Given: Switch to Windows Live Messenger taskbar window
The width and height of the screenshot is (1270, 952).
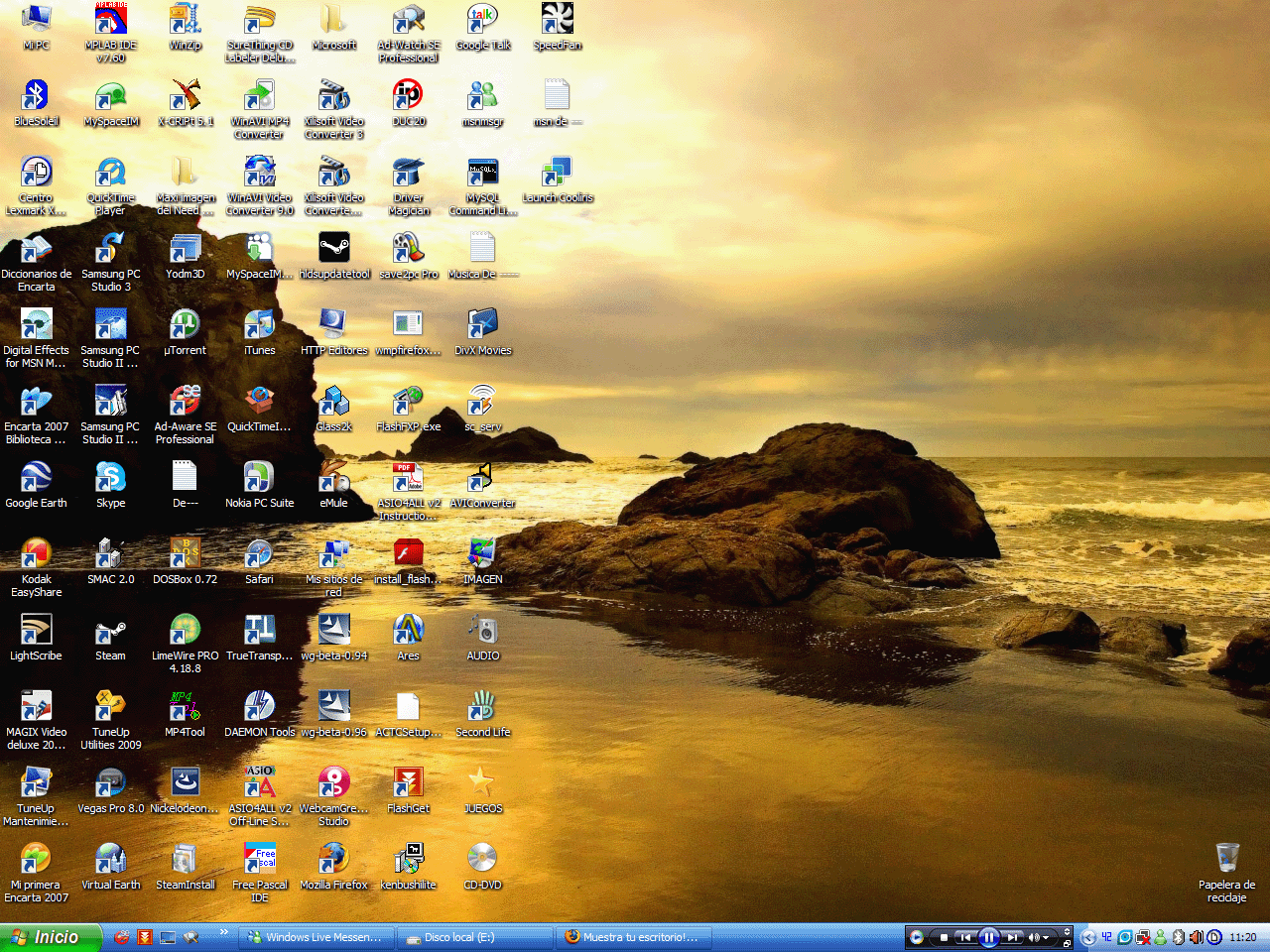Looking at the screenshot, I should (316, 937).
